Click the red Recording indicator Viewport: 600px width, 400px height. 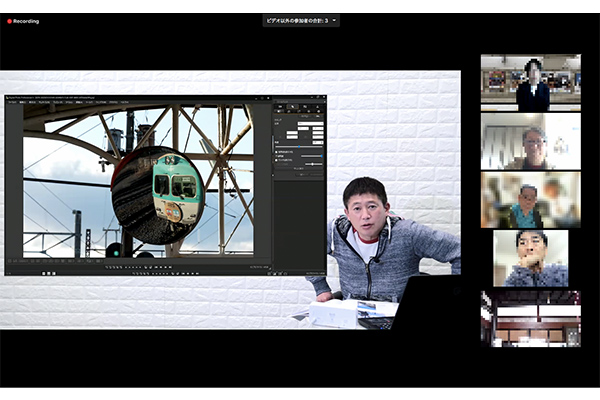(23, 20)
